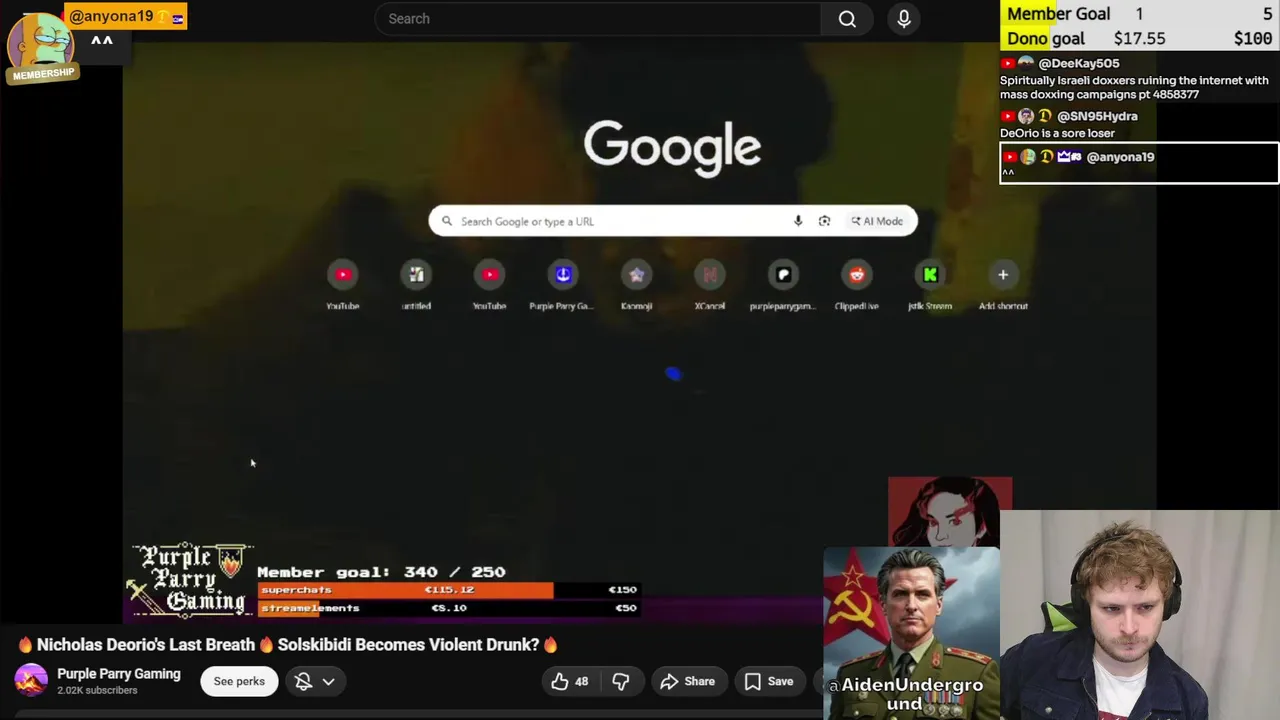Image resolution: width=1280 pixels, height=720 pixels.
Task: Click the See perks button
Action: point(239,682)
